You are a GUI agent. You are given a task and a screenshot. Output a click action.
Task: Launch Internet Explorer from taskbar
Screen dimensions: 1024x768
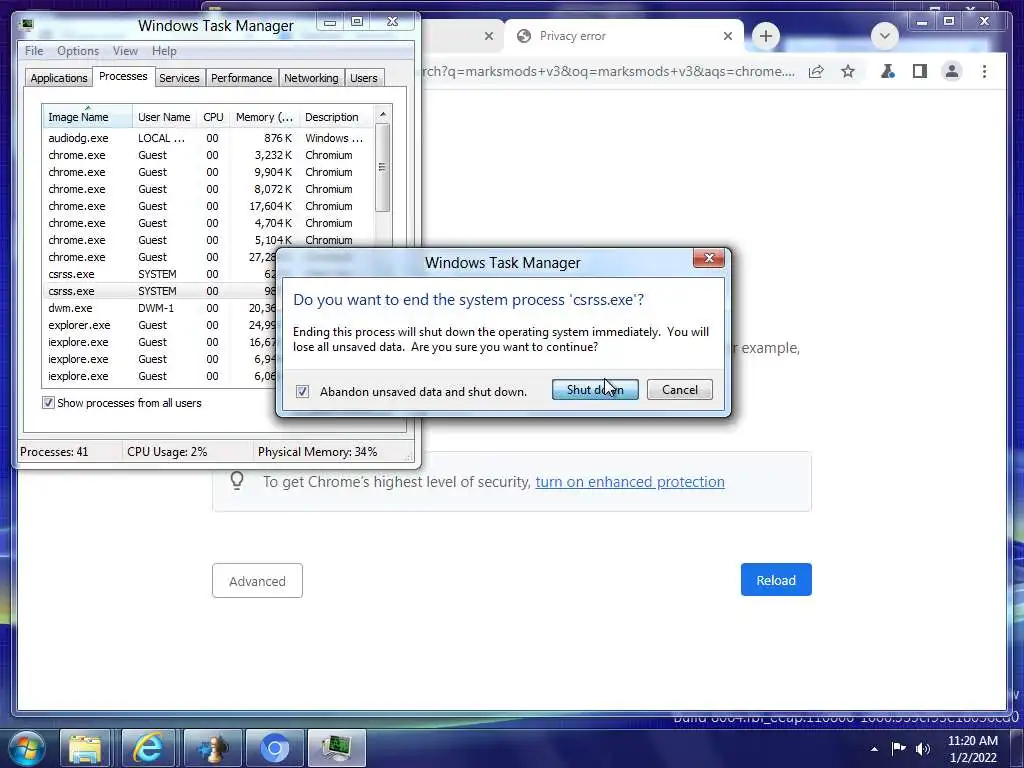click(x=148, y=748)
